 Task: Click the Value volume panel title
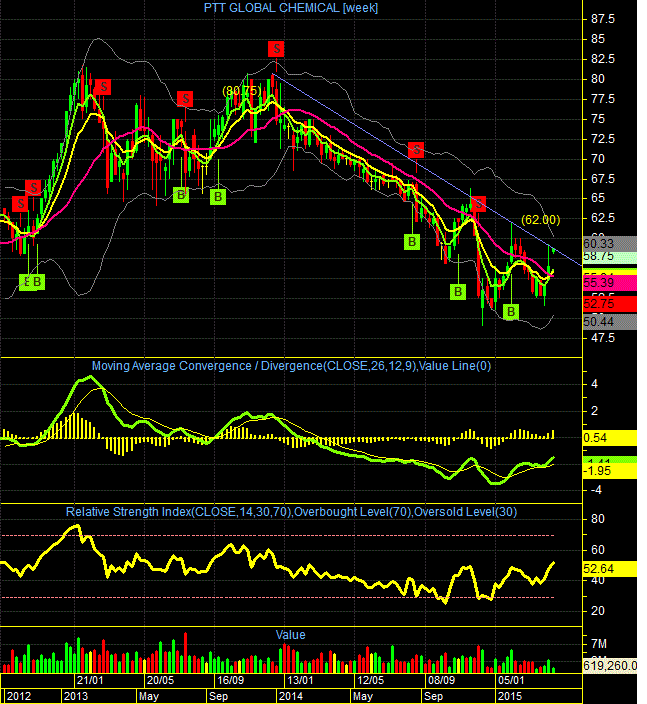290,635
